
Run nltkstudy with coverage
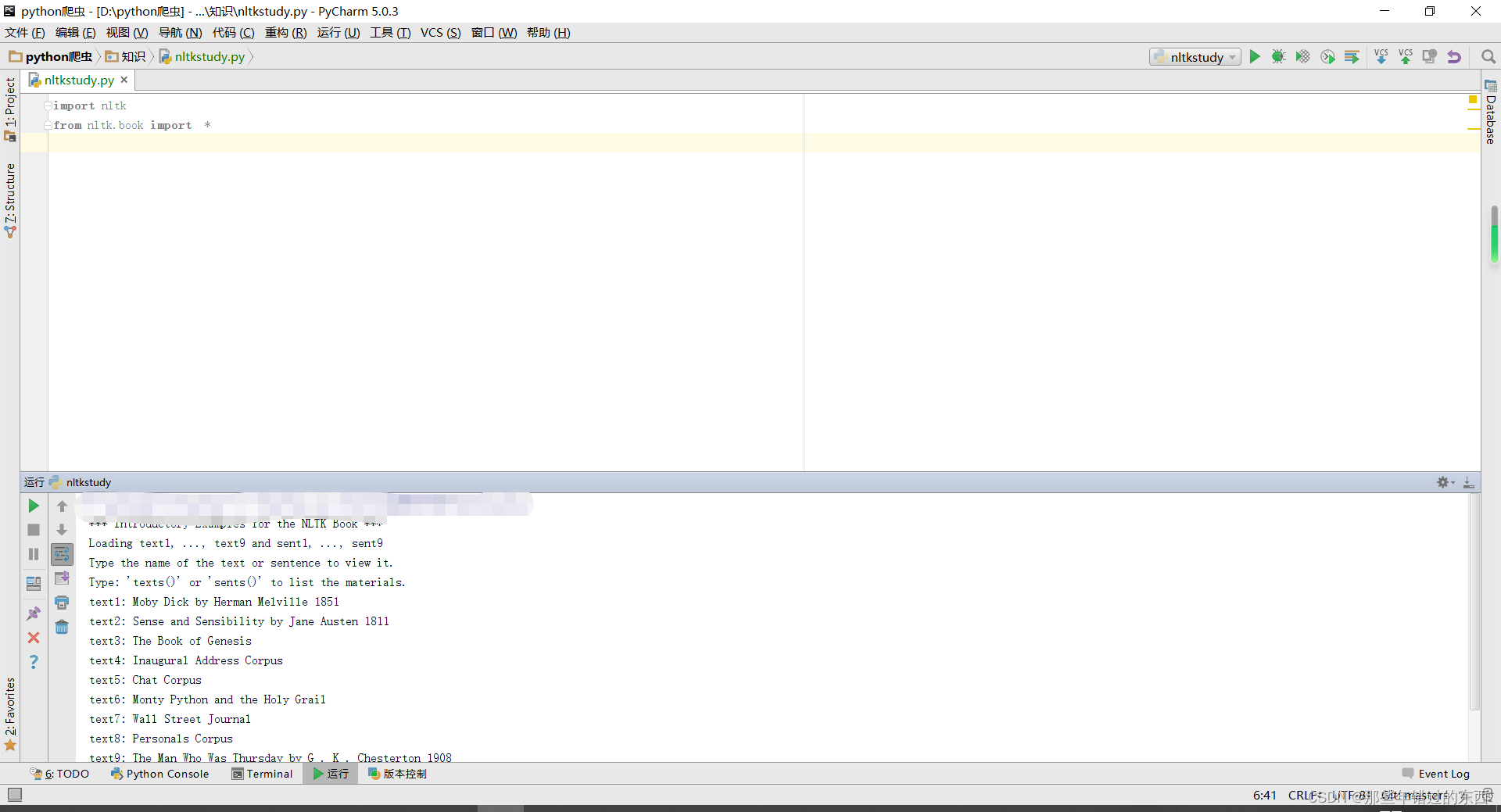(x=1302, y=57)
